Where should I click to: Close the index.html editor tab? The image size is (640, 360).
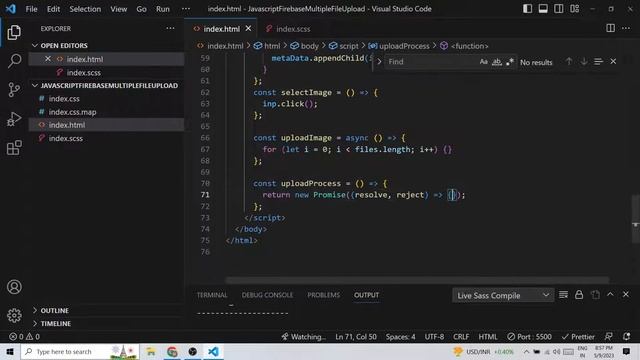click(248, 29)
